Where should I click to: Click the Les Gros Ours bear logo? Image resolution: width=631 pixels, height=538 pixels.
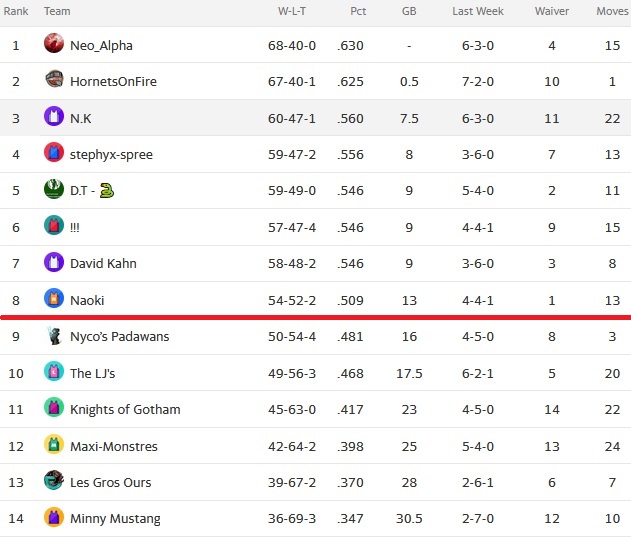[x=54, y=480]
